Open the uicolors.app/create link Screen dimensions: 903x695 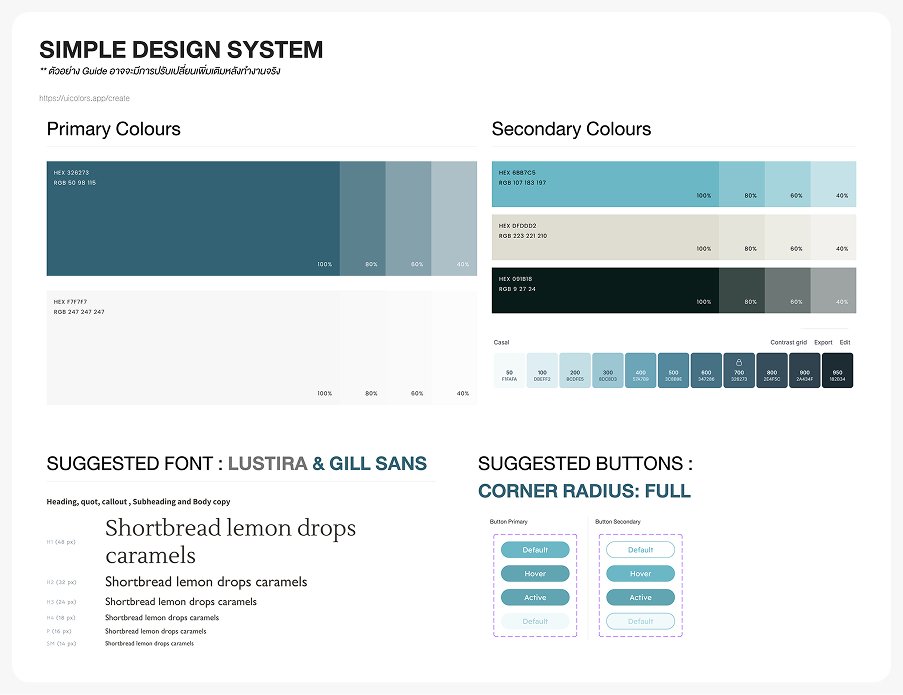tap(85, 98)
